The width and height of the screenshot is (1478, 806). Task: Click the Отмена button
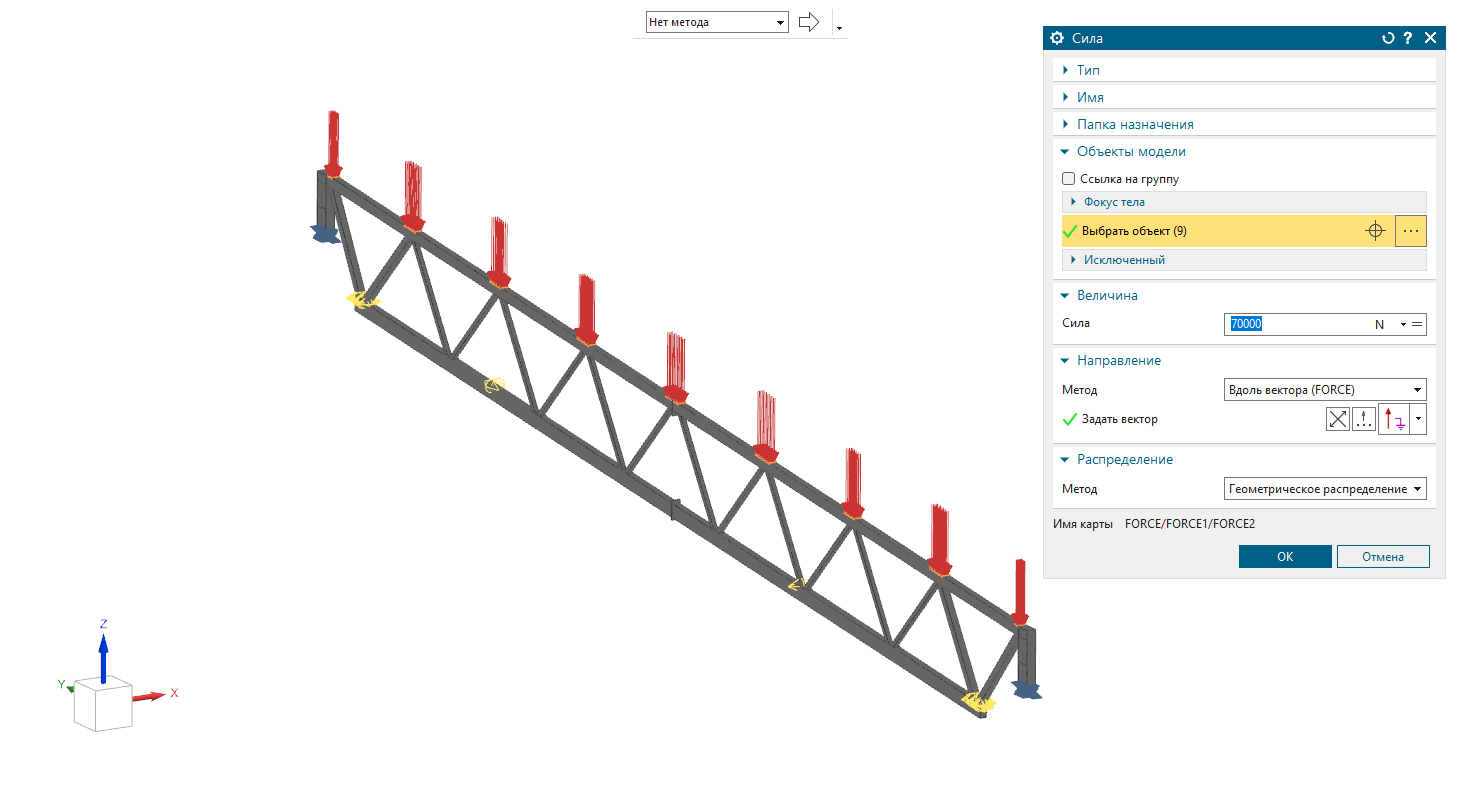[x=1383, y=557]
